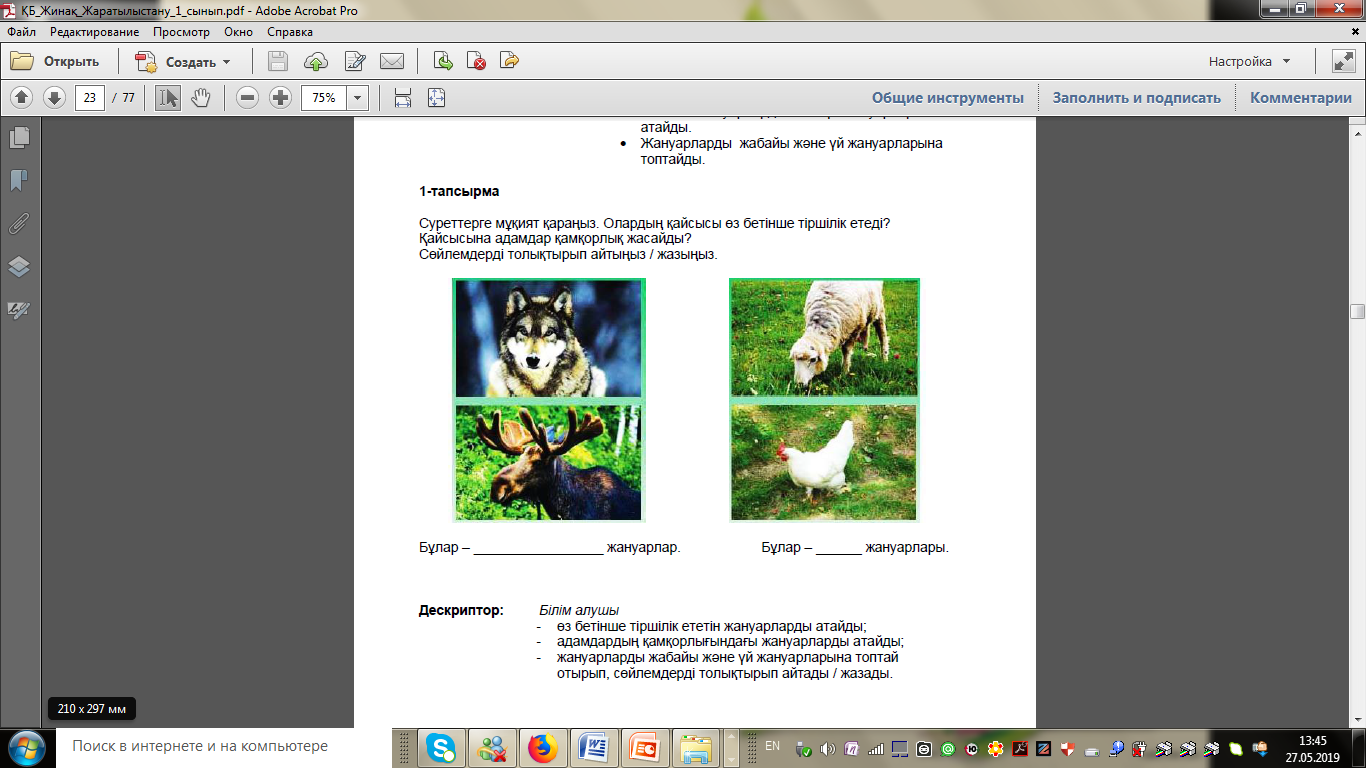
Task: Open the Справка menu
Action: (290, 32)
